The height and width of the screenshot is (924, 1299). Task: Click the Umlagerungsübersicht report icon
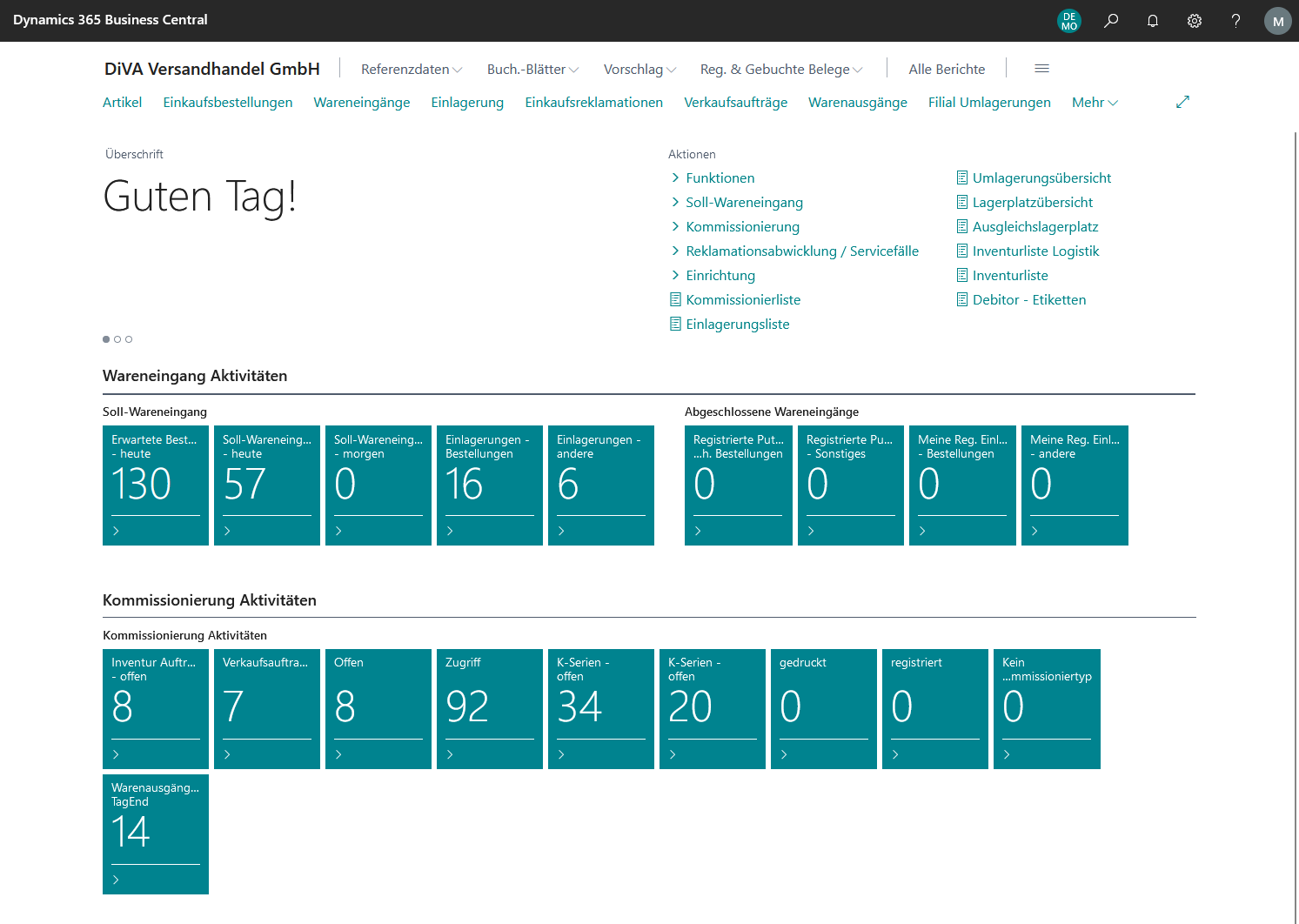point(961,177)
